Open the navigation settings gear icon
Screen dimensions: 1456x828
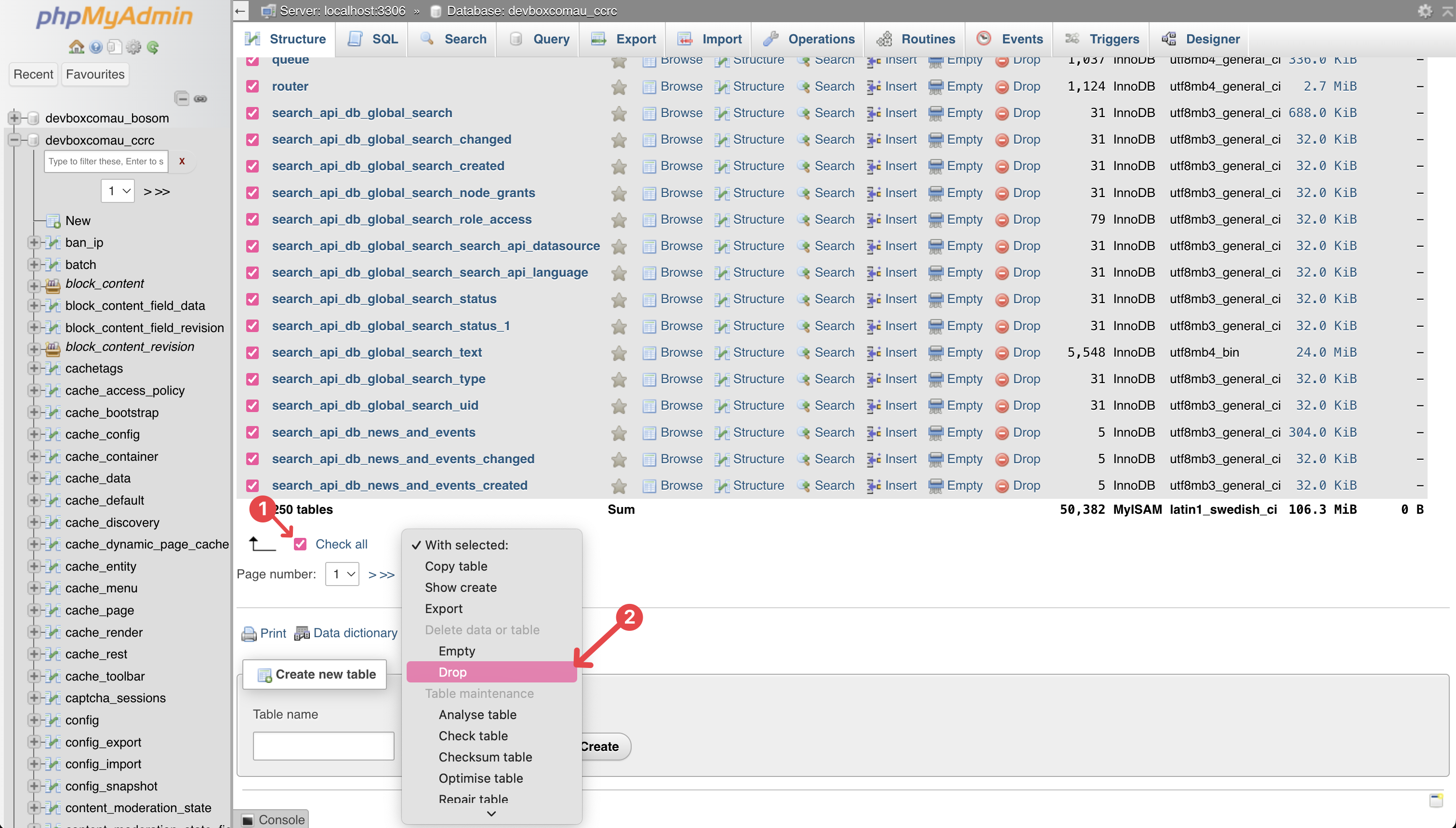click(133, 47)
